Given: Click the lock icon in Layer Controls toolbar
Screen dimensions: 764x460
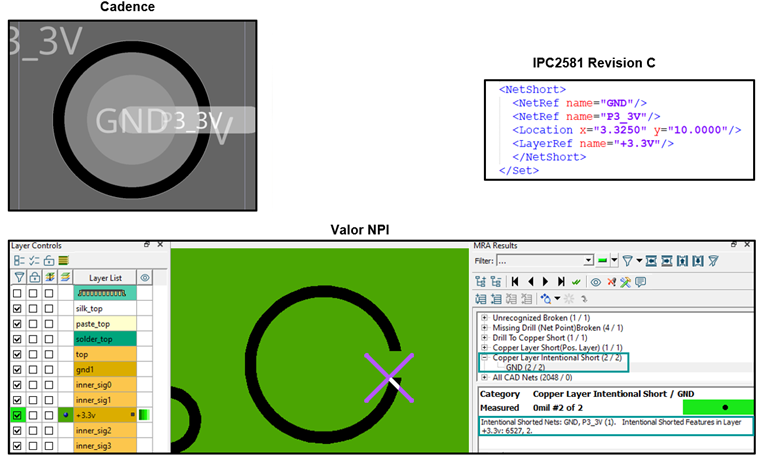Looking at the screenshot, I should [49, 260].
